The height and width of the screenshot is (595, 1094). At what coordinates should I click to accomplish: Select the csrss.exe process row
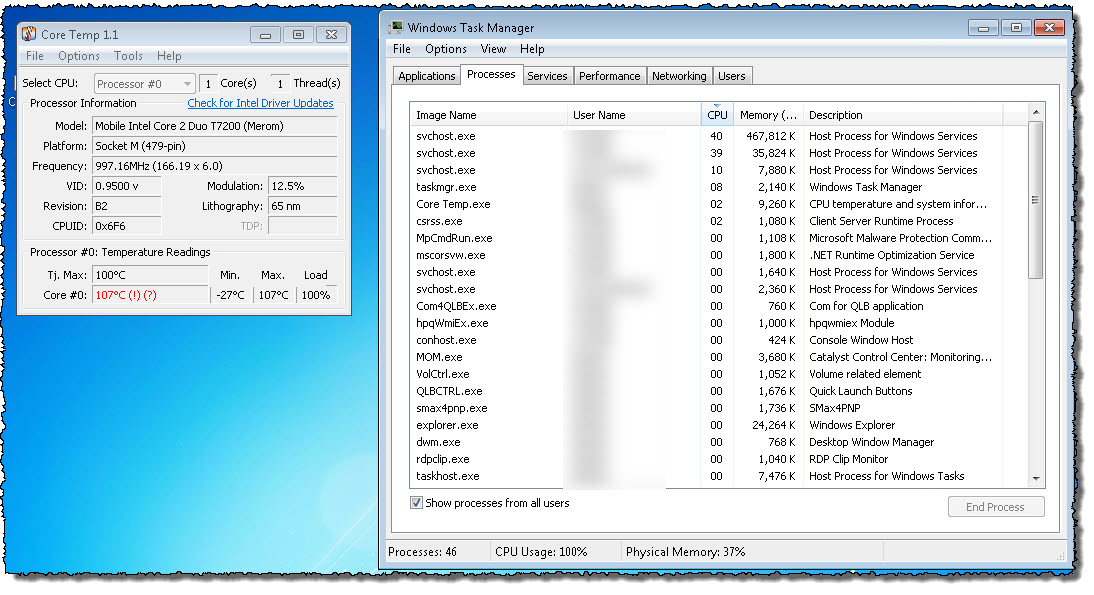706,221
